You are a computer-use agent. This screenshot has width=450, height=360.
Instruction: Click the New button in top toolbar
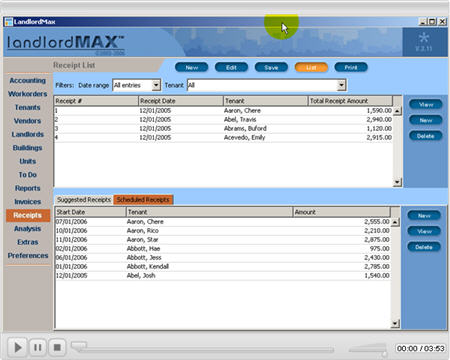(192, 67)
